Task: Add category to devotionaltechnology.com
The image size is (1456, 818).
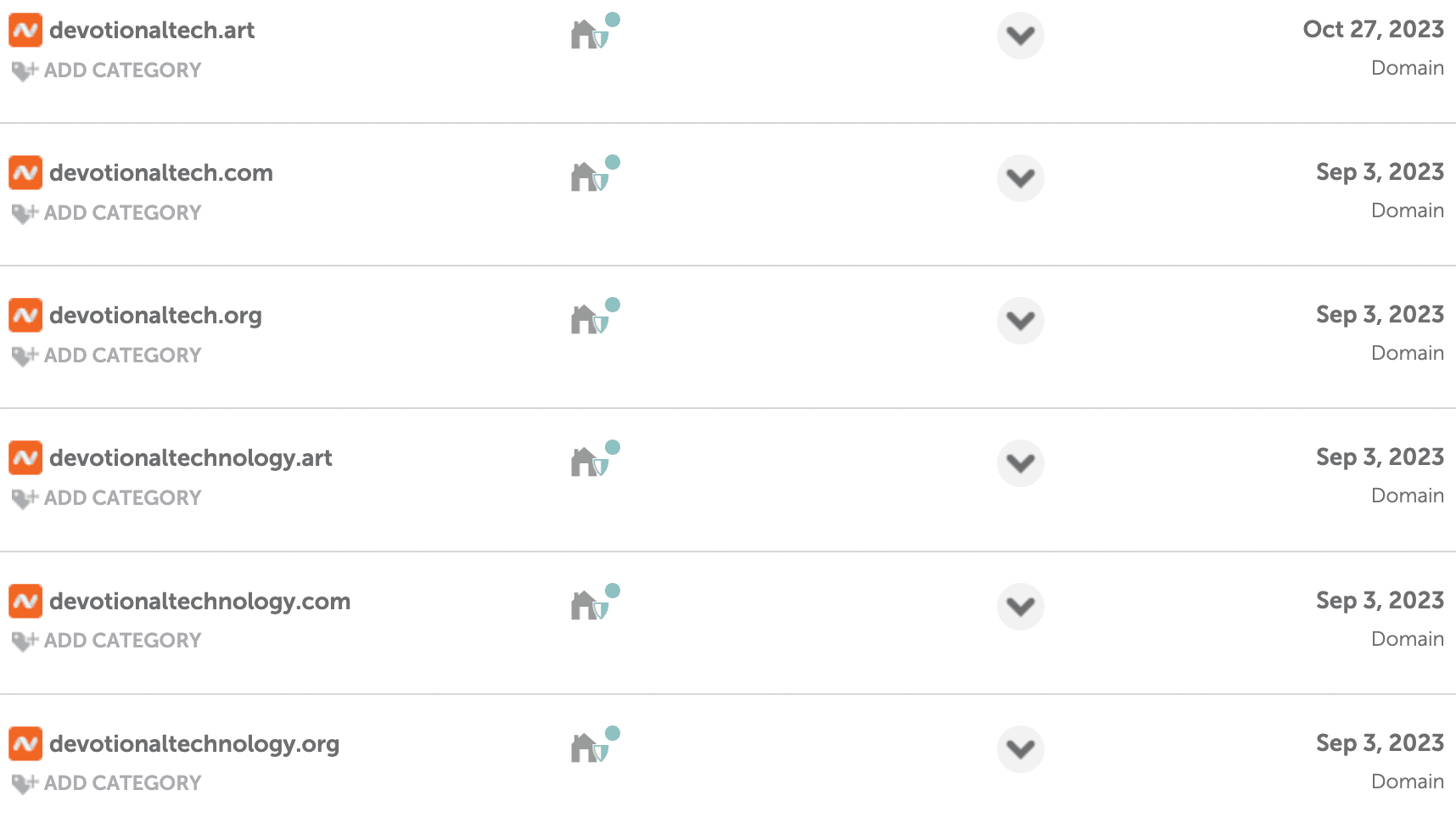Action: point(107,641)
